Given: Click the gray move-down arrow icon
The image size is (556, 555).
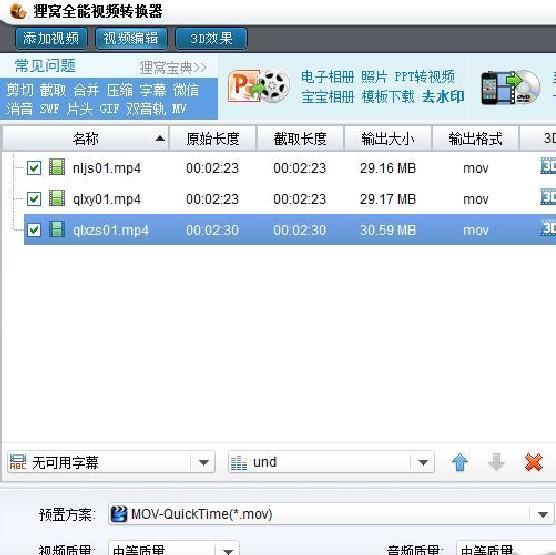Looking at the screenshot, I should 496,462.
